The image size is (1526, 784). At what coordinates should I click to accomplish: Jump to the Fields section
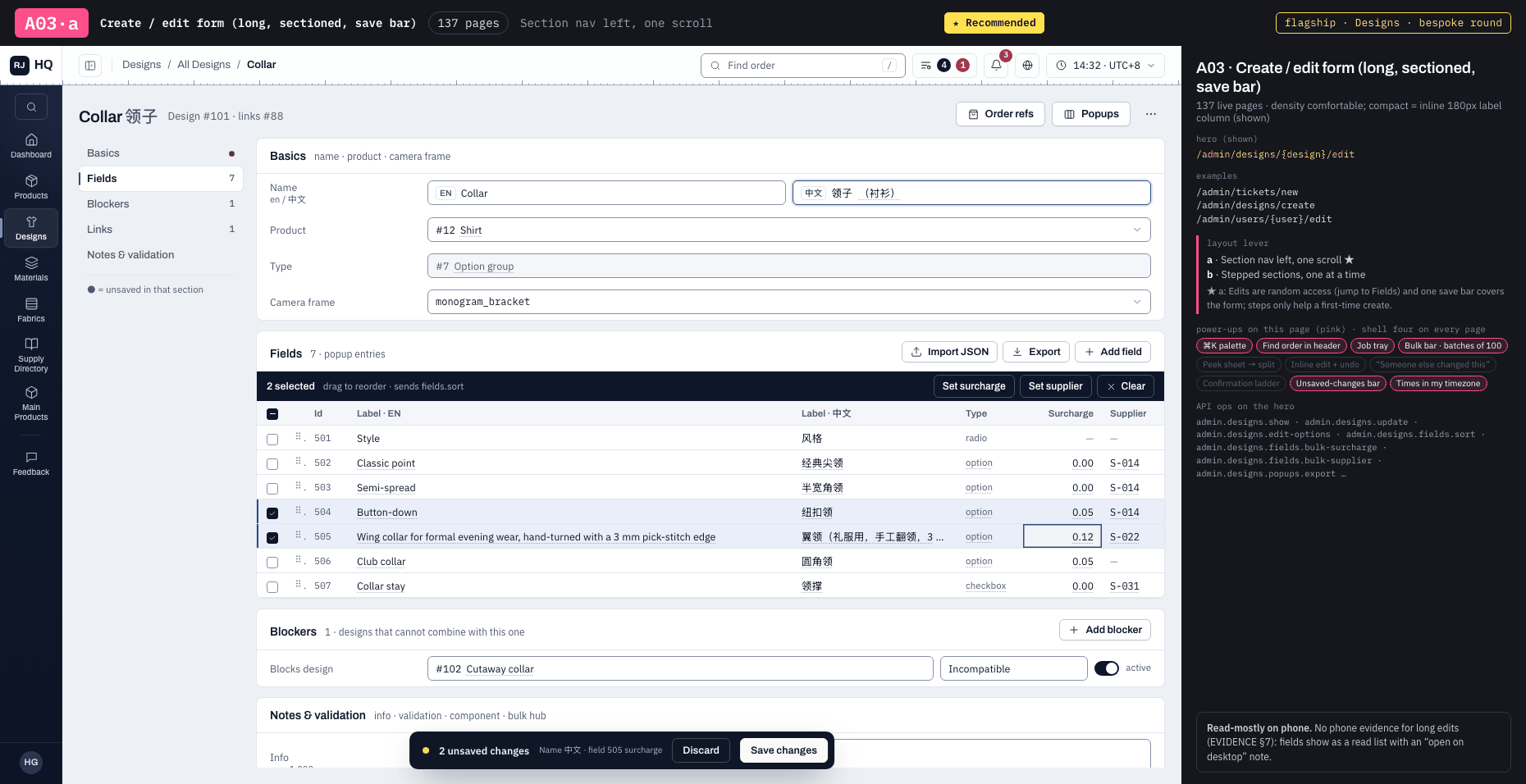coord(161,179)
